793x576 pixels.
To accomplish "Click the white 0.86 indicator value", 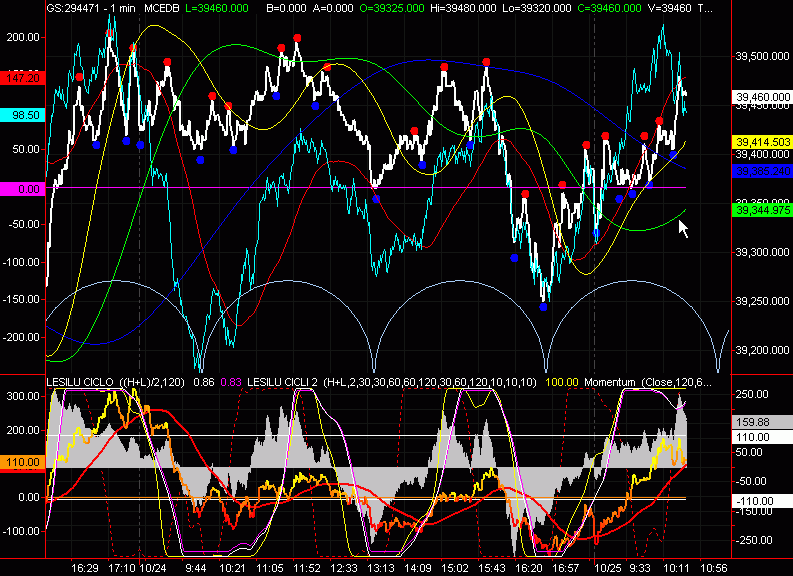I will 204,382.
